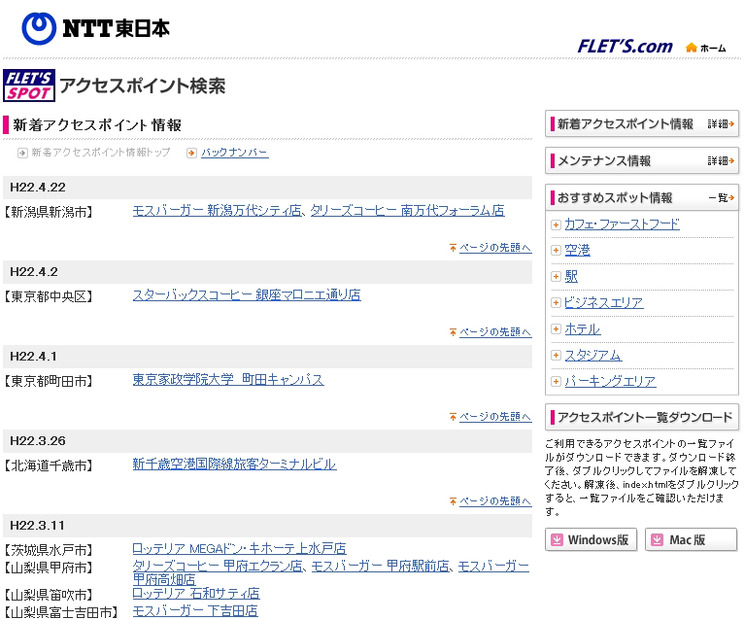Click greyed 新着アクセスポイント情報トップ text
The image size is (744, 620).
[x=101, y=153]
